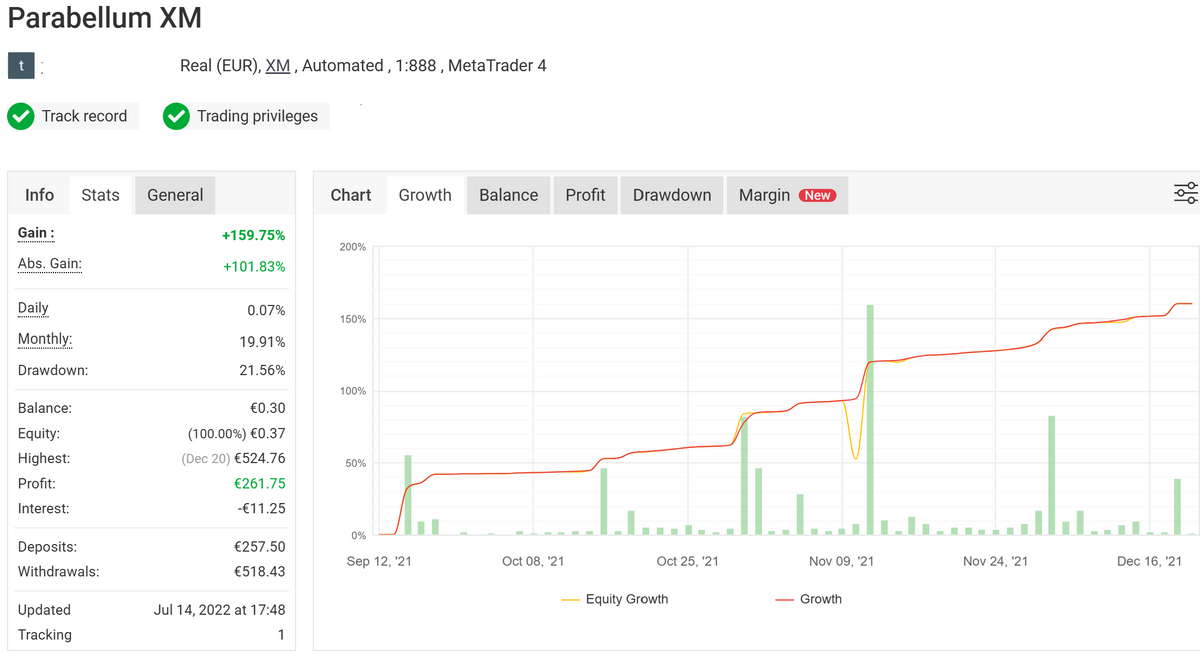
Task: Click the tallest green bar near Nov 09
Action: [870, 420]
